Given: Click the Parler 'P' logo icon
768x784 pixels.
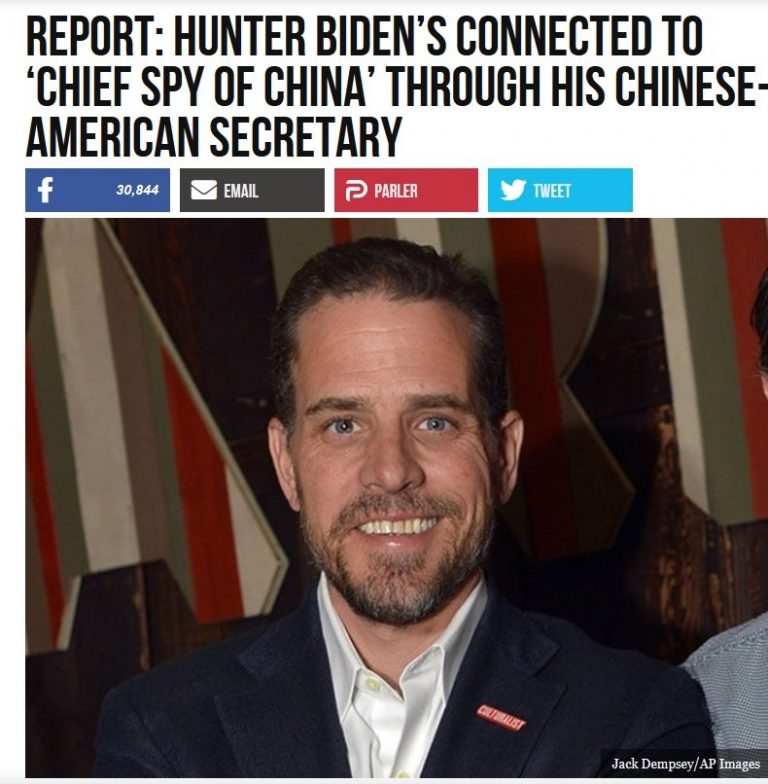Looking at the screenshot, I should pos(356,190).
